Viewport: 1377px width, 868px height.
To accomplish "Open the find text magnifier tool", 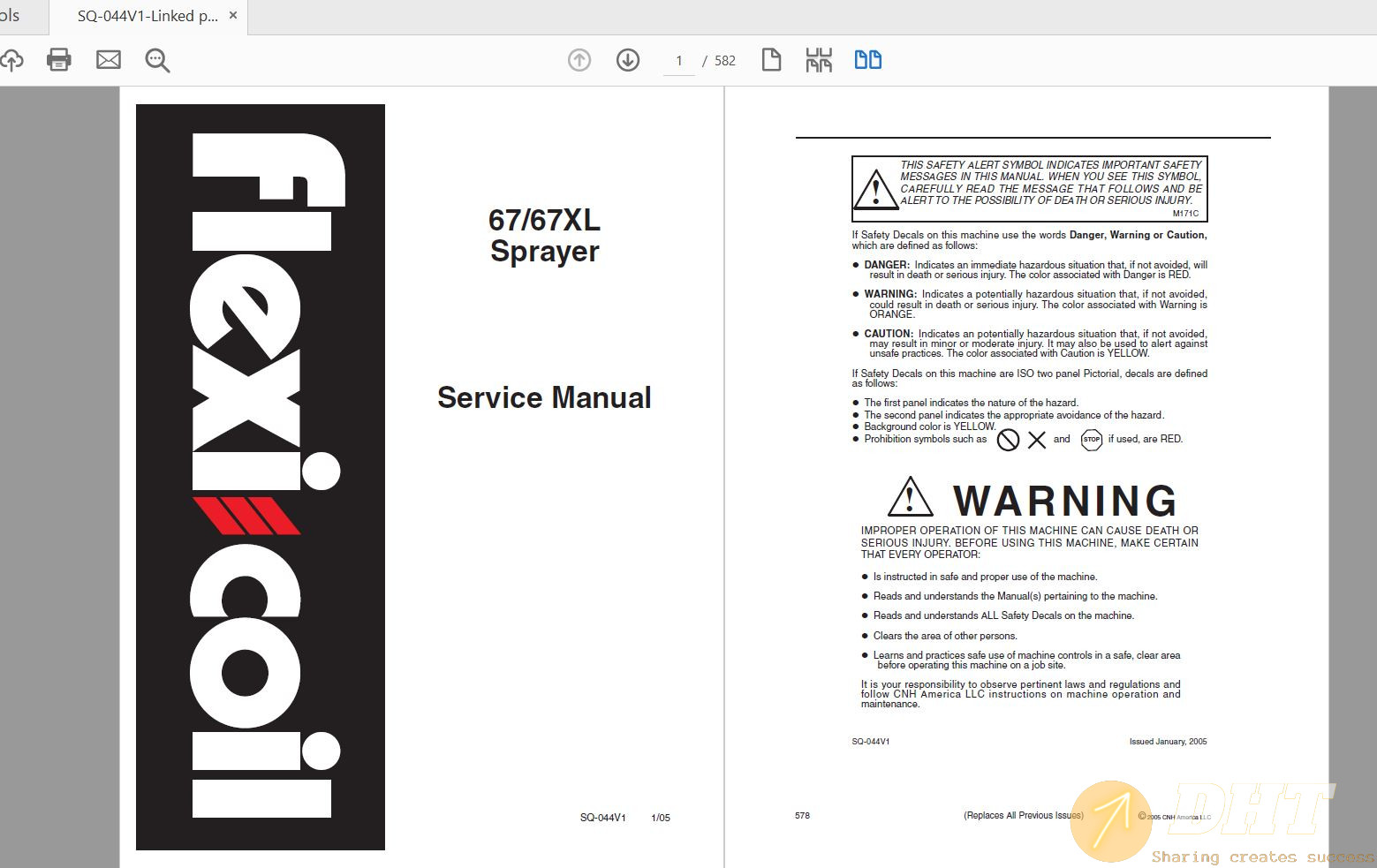I will click(157, 60).
